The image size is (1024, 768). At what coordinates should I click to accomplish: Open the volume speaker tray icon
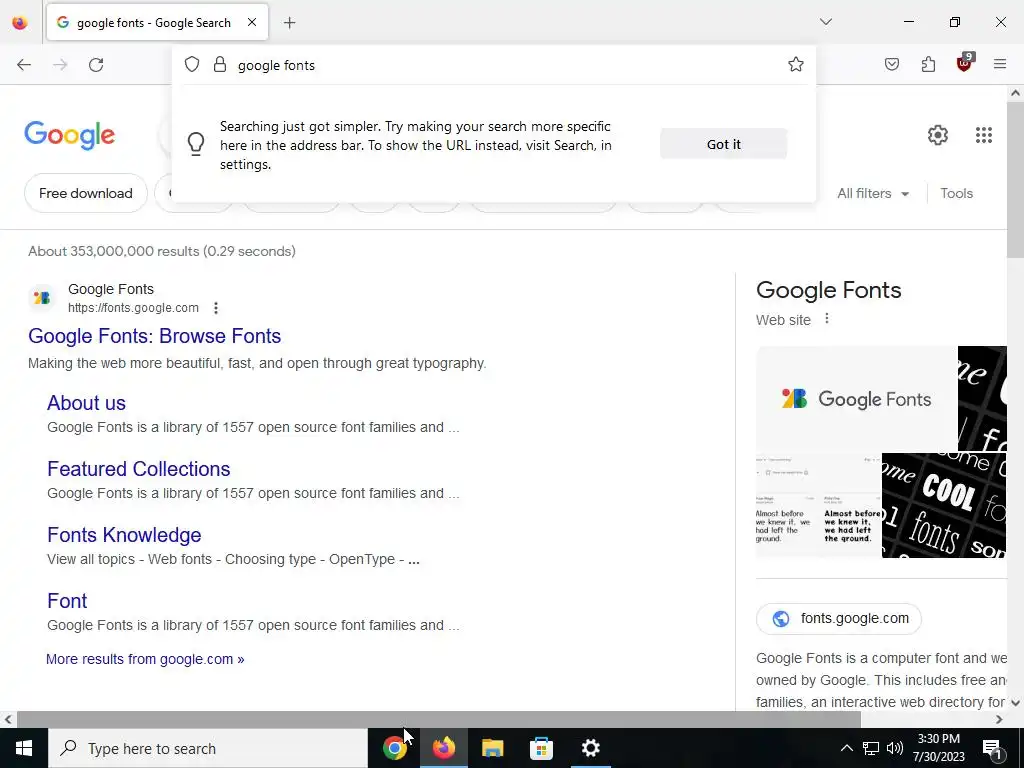(895, 748)
